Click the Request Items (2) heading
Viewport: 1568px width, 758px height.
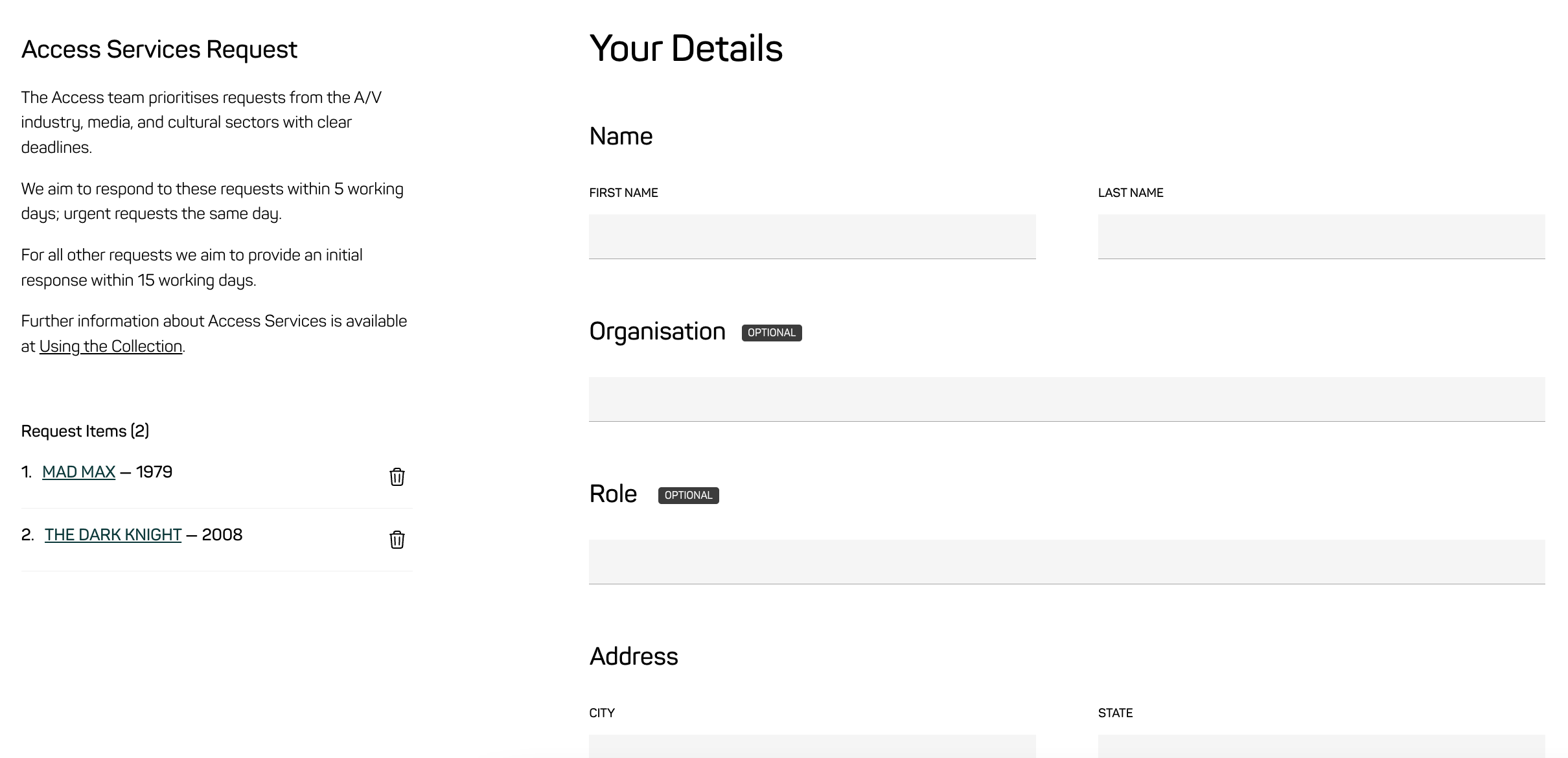pyautogui.click(x=85, y=431)
